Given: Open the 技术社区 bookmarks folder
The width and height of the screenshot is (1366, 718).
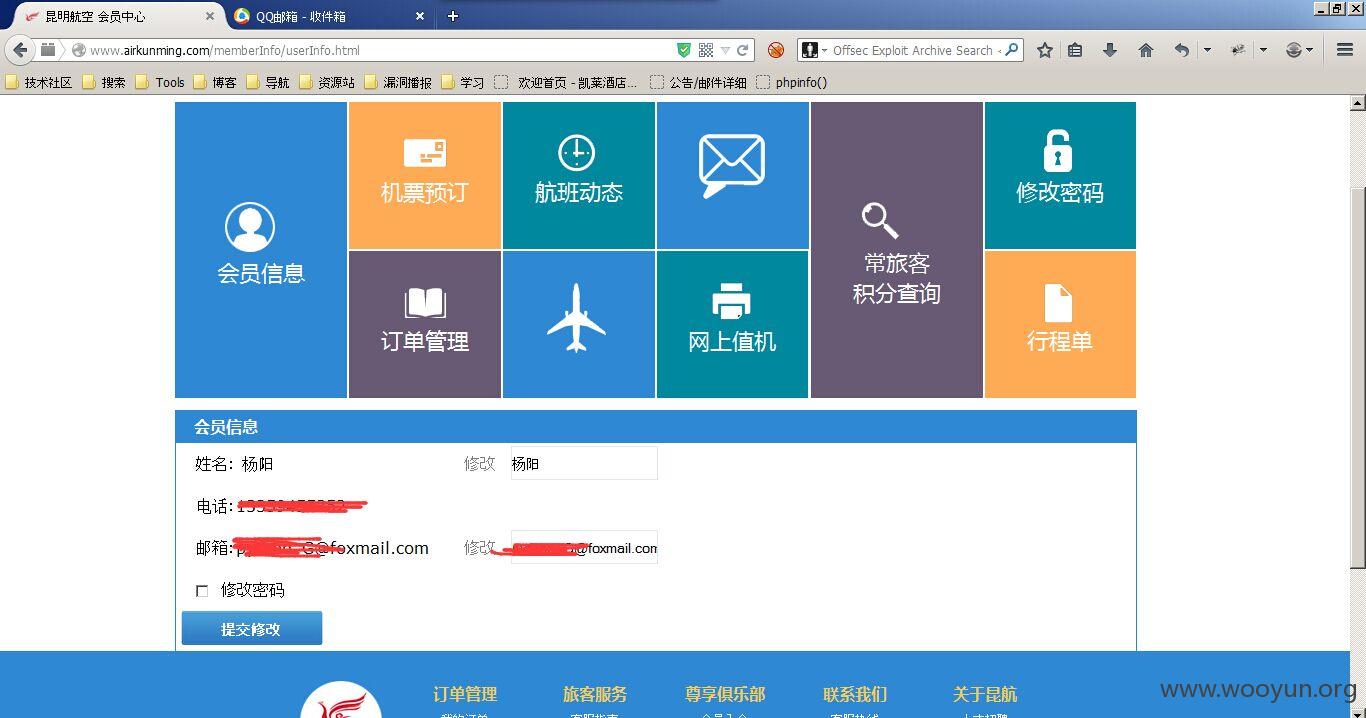Looking at the screenshot, I should click(x=39, y=82).
